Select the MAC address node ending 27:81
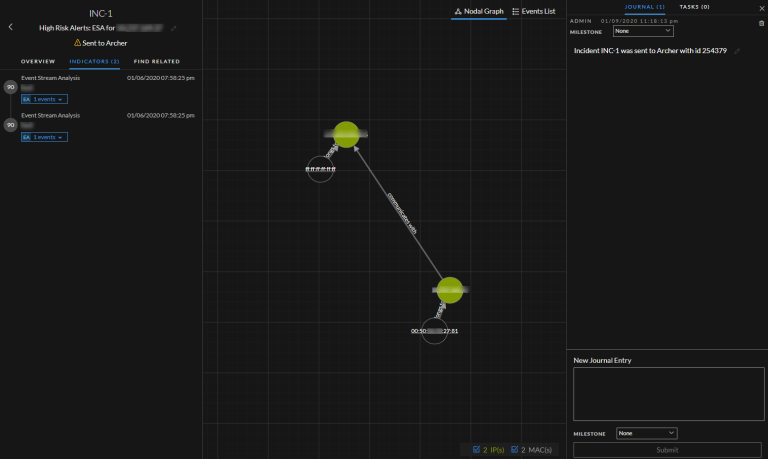Image resolution: width=768 pixels, height=459 pixels. tap(434, 331)
